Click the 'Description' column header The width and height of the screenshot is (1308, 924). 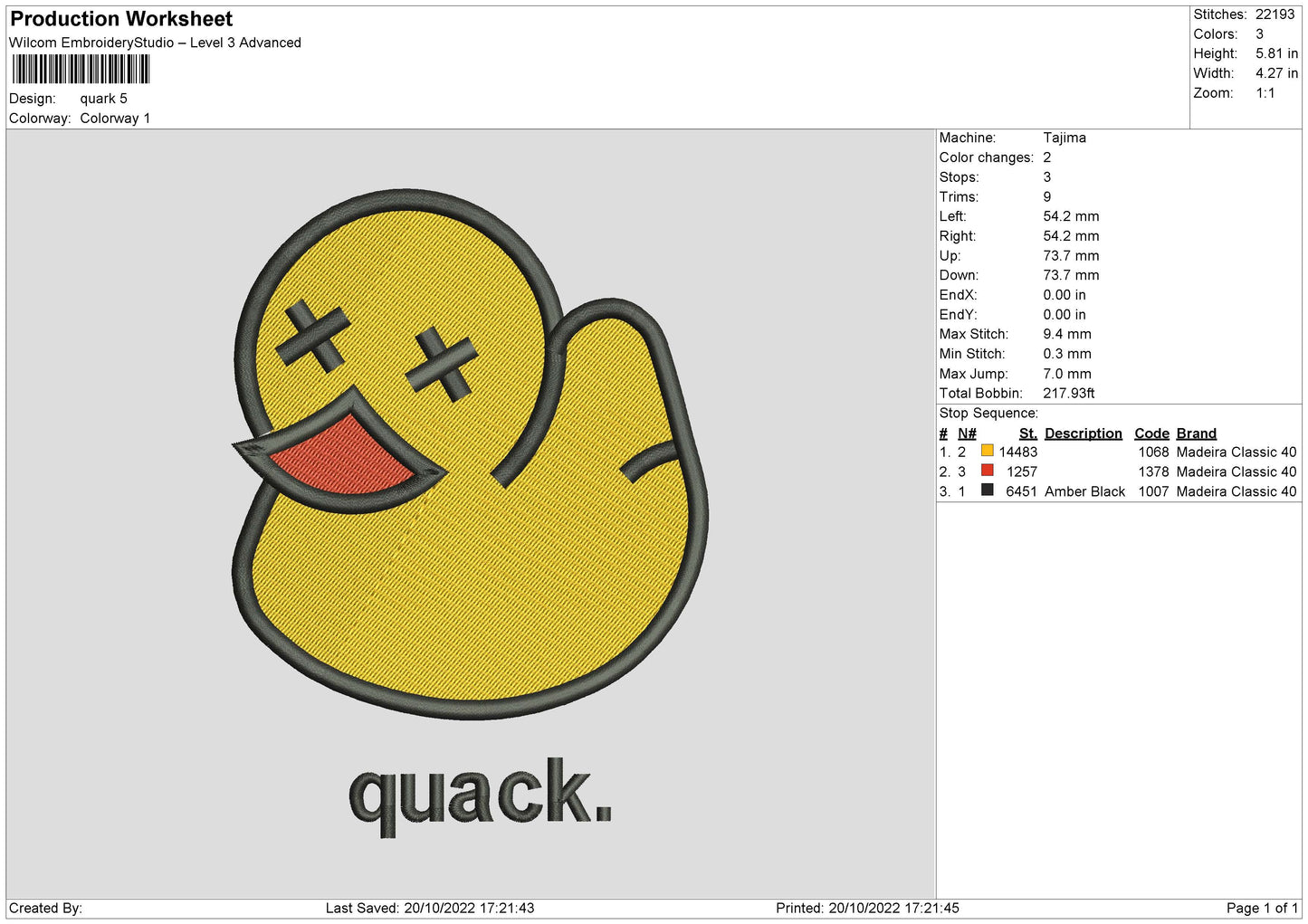tap(1084, 433)
